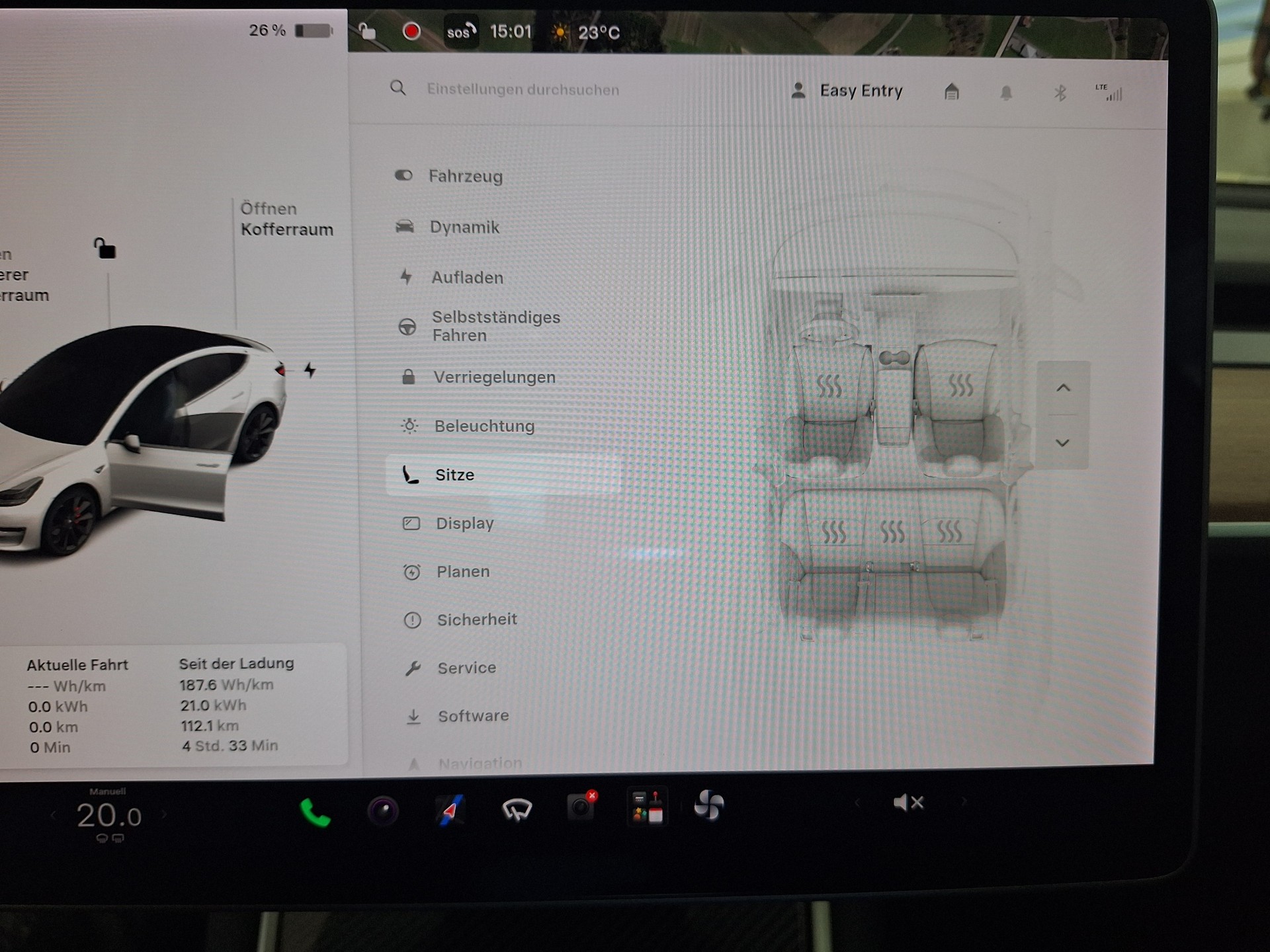Tap the search magnifier icon
The height and width of the screenshot is (952, 1270).
coord(398,88)
